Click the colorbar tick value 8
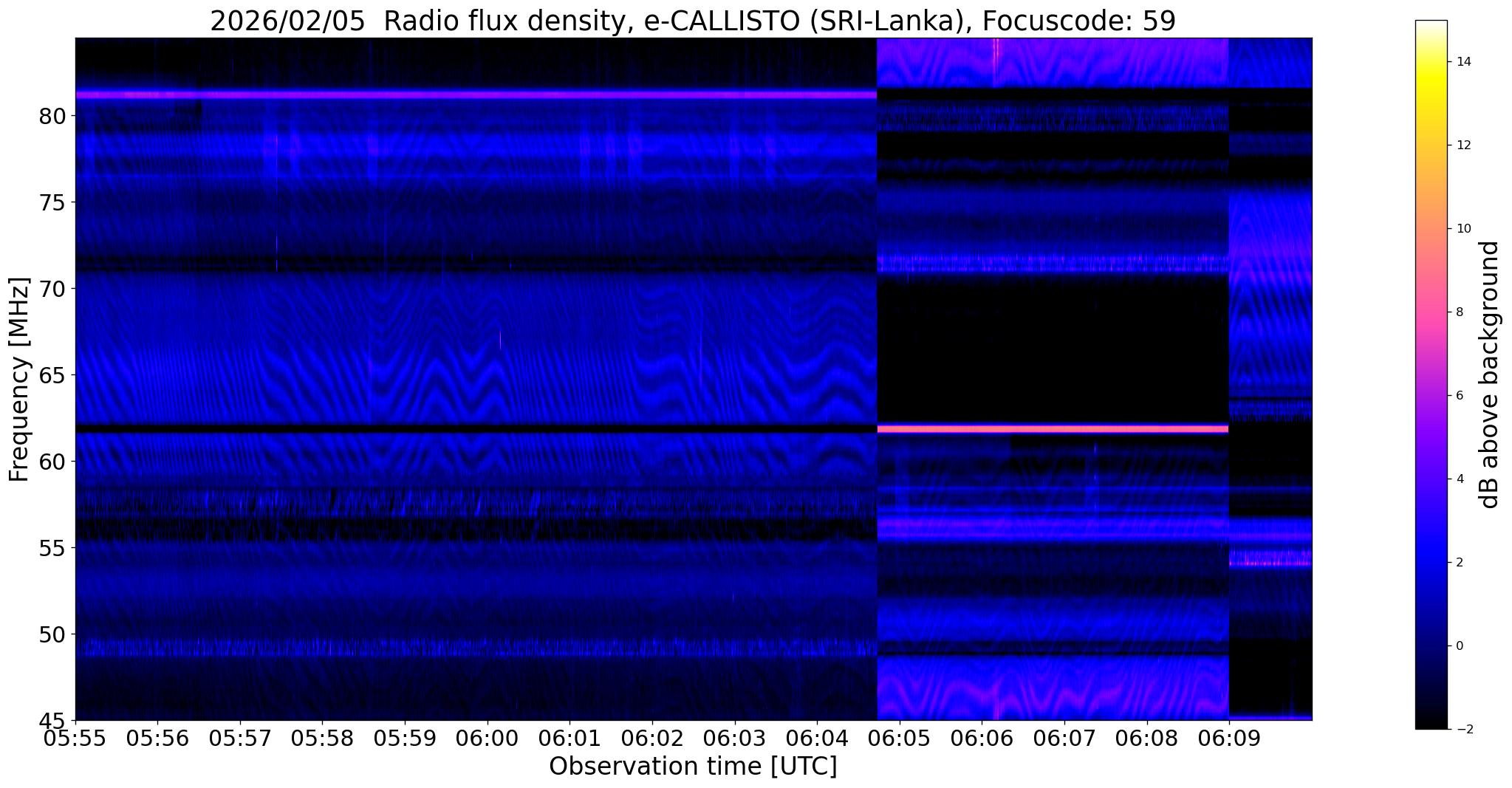Screen dimensions: 1512x788 (x=1459, y=312)
